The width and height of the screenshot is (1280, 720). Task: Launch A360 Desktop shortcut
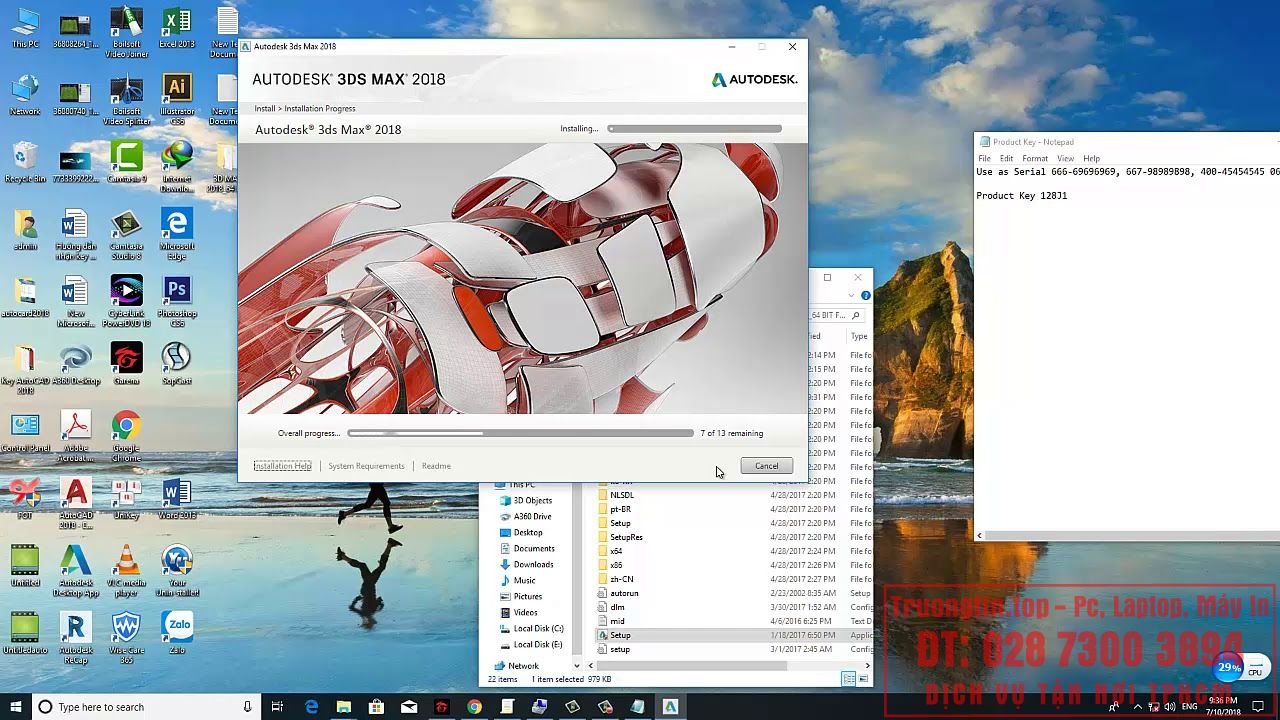pos(76,362)
